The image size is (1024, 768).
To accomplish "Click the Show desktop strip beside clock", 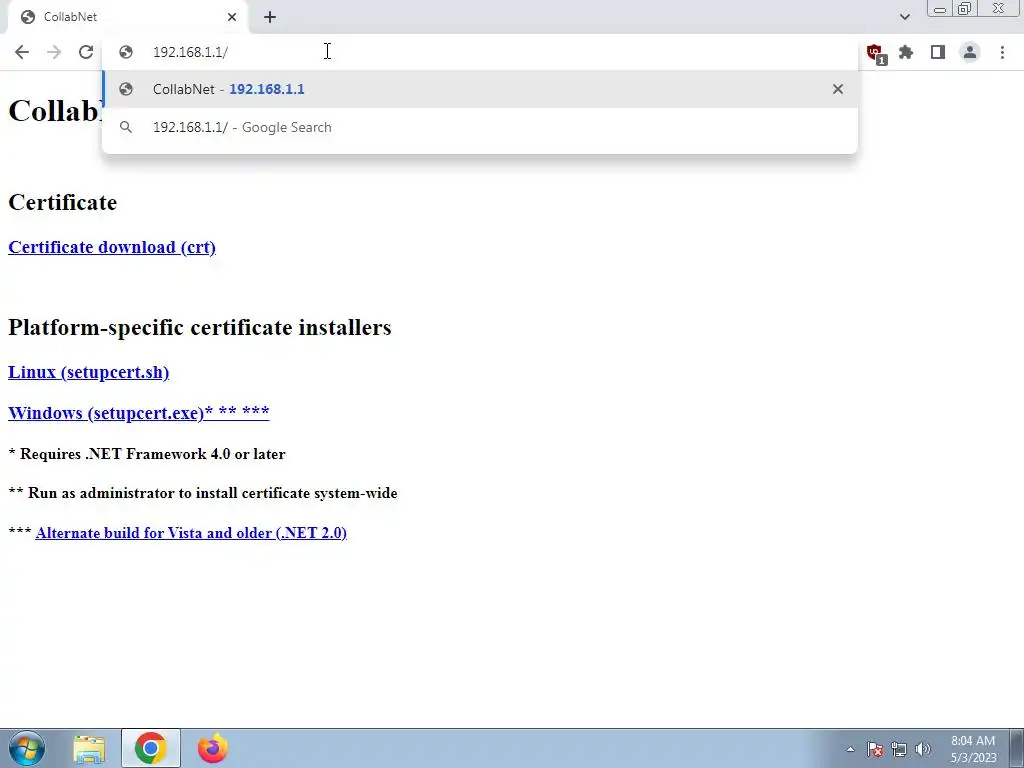I will click(x=1016, y=748).
